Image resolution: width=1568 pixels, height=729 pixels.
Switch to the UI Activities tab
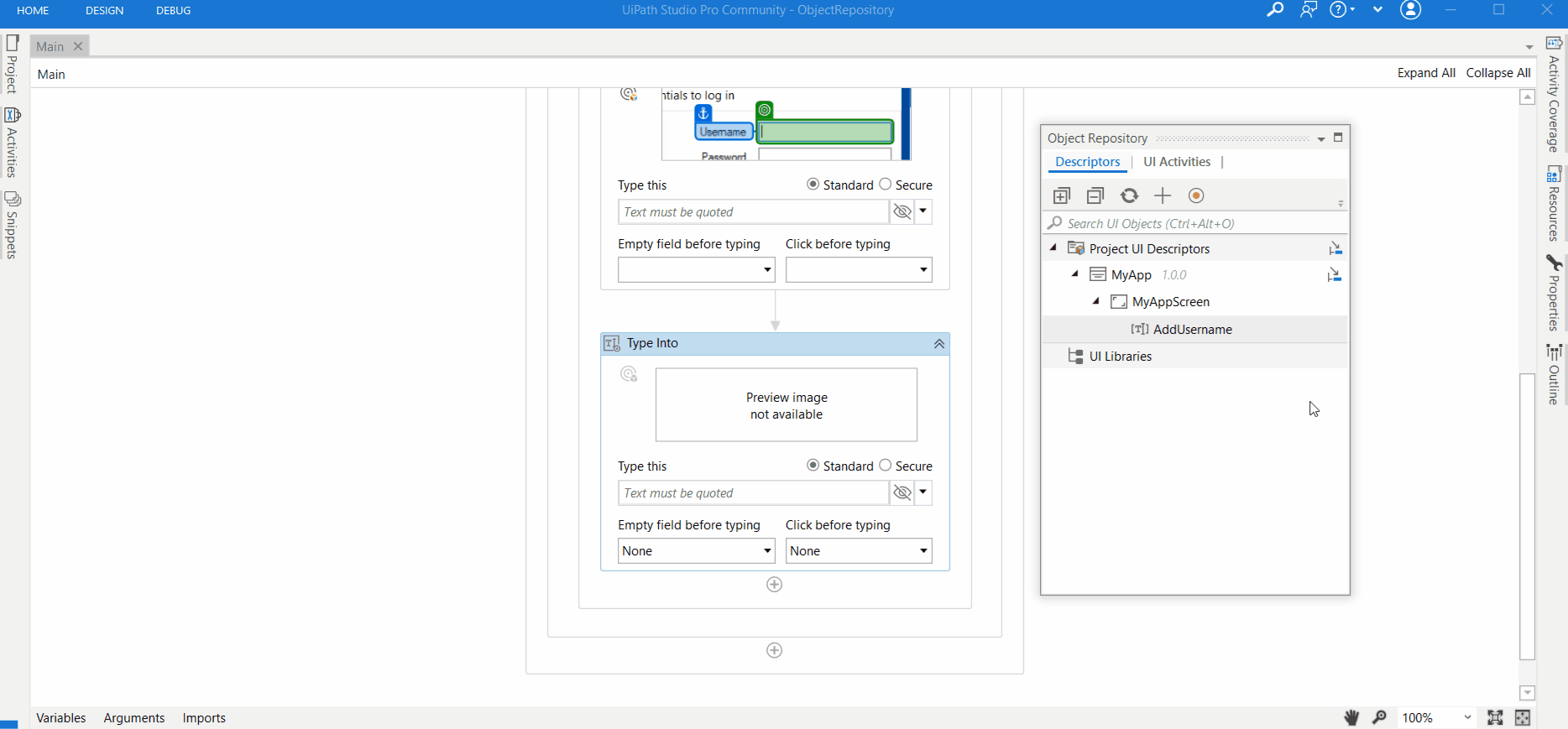coord(1177,162)
